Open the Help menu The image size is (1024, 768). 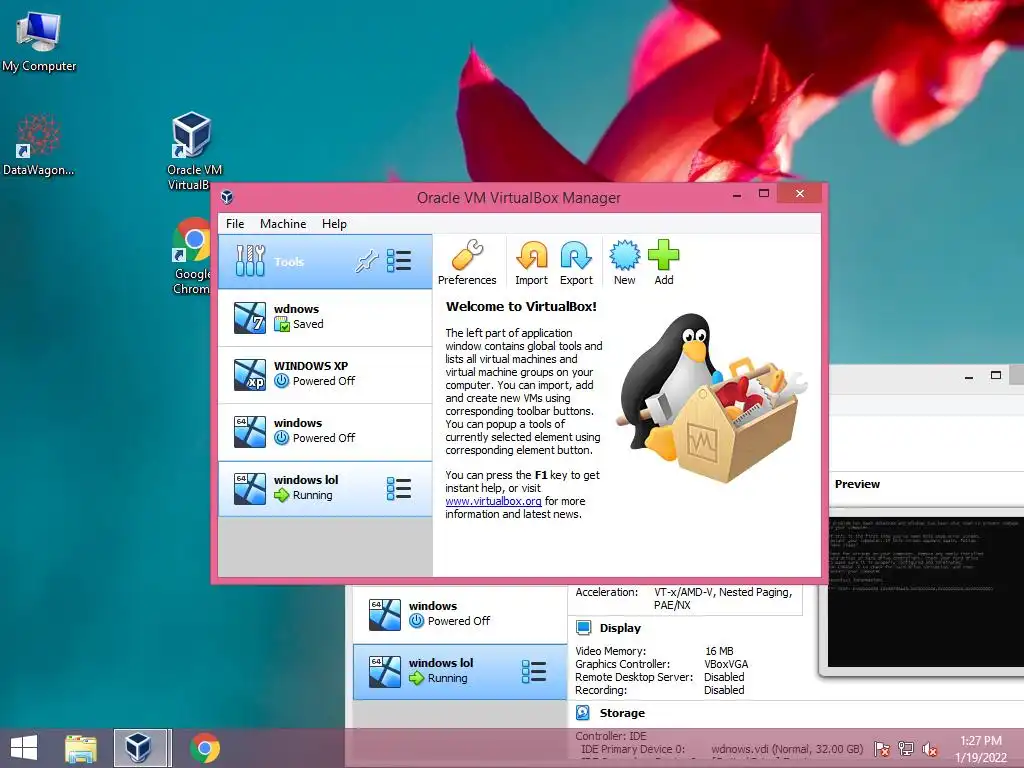[x=334, y=224]
